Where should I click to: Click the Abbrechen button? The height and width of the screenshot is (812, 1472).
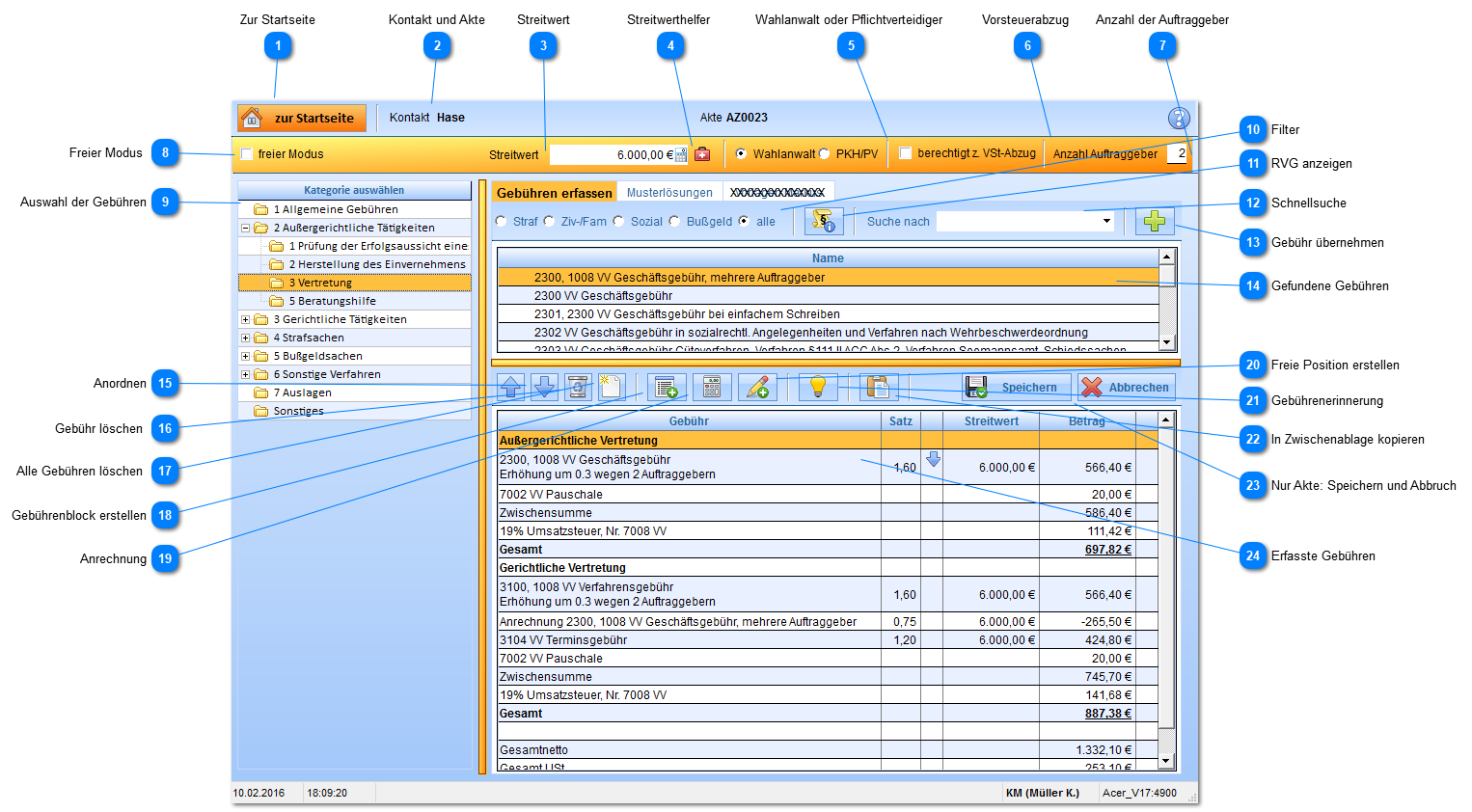pyautogui.click(x=1126, y=387)
